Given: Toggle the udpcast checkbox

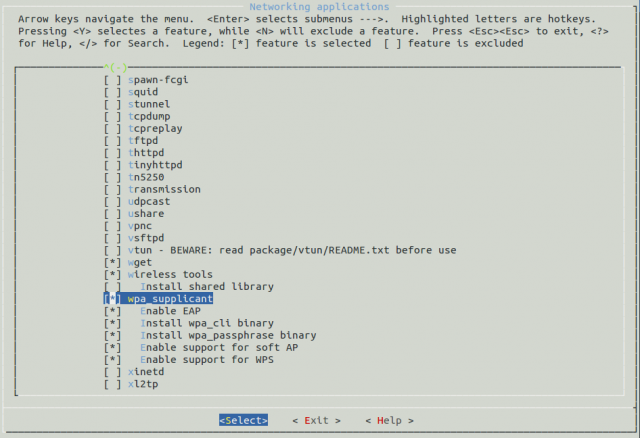Looking at the screenshot, I should (x=112, y=202).
